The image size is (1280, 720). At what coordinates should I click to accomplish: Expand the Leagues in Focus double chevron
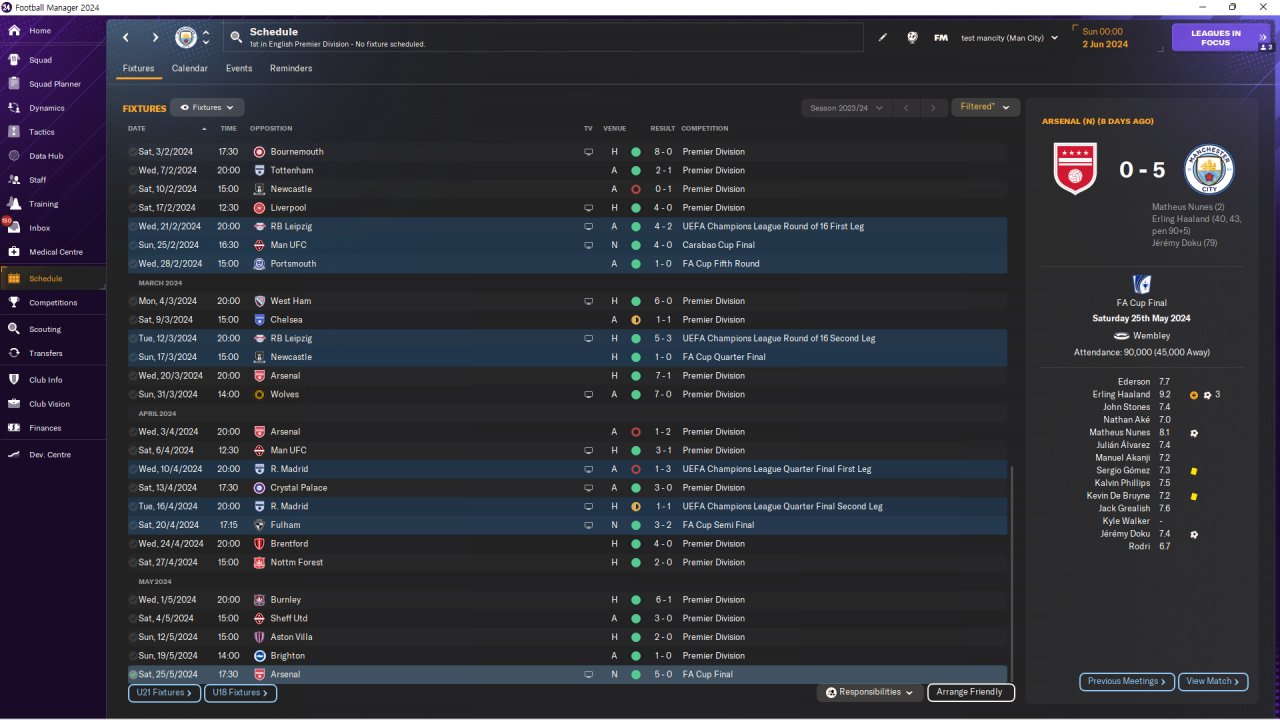[1264, 38]
